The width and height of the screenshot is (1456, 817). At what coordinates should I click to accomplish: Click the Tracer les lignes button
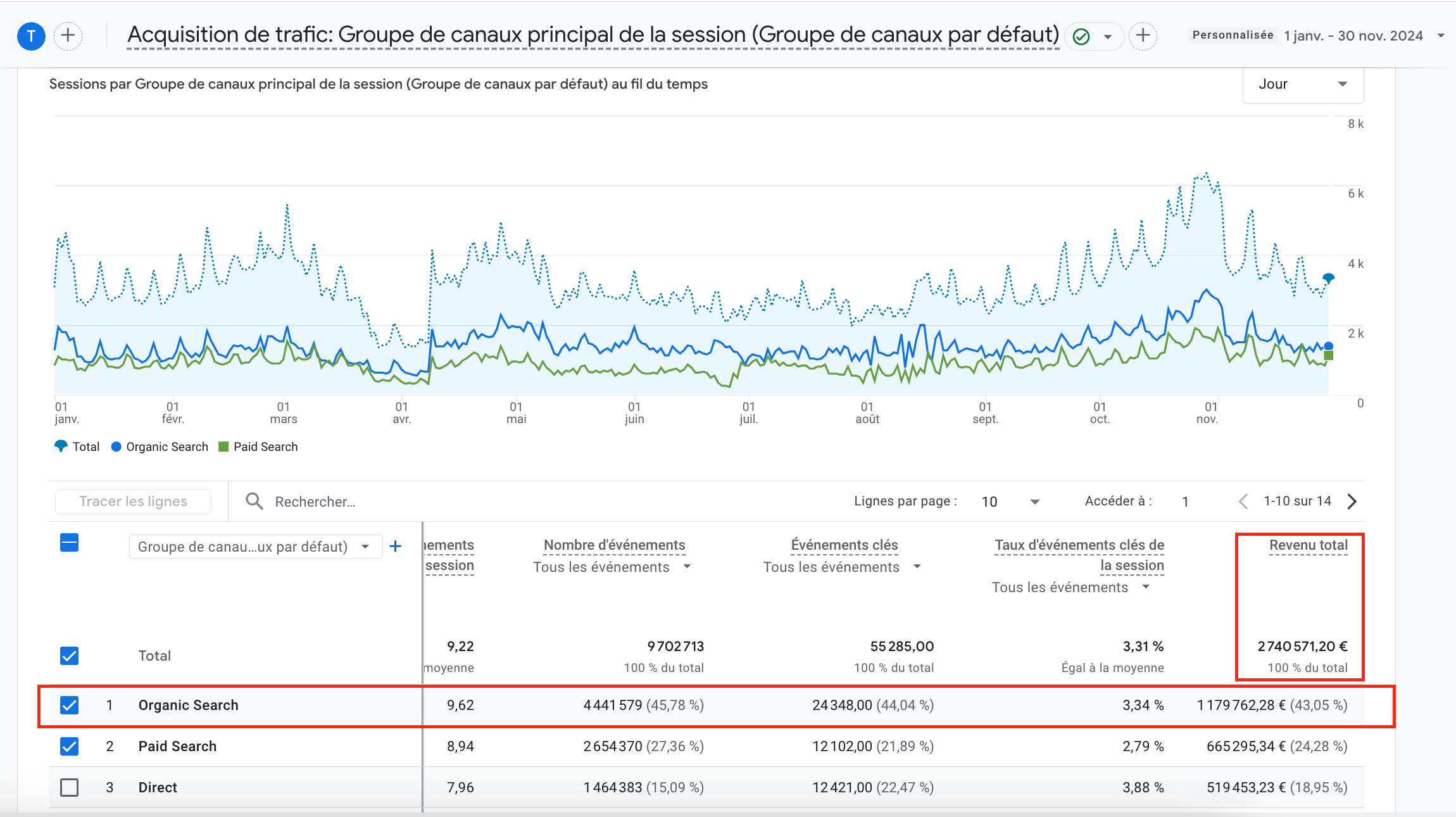pos(134,502)
